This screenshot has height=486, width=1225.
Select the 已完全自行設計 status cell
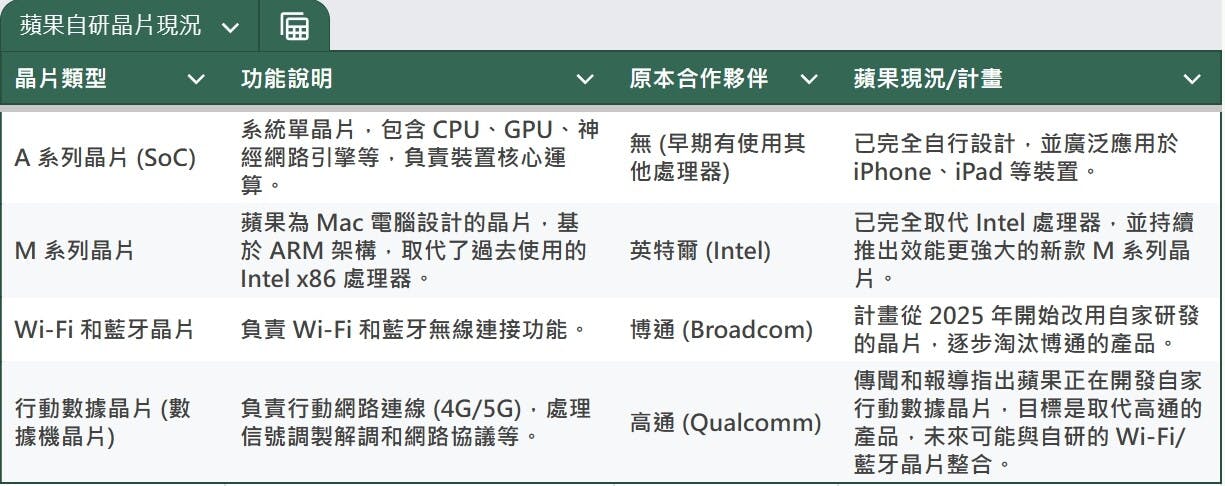(x=1030, y=157)
